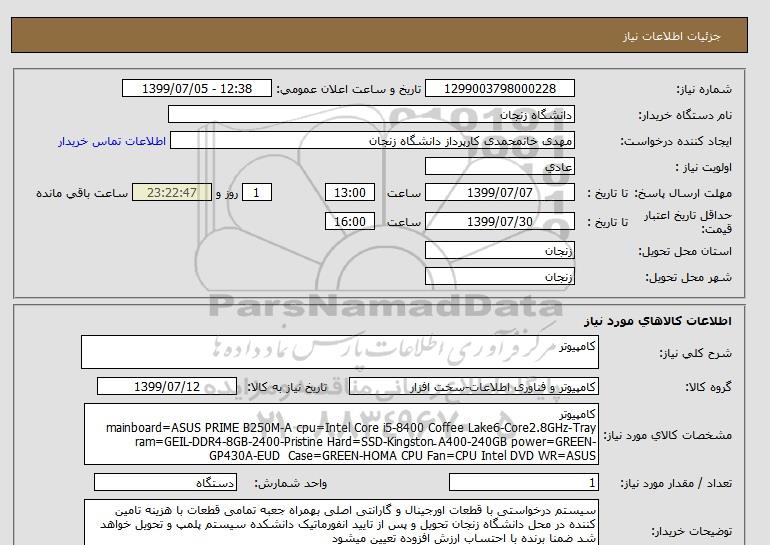This screenshot has width=770, height=545.
Task: Select the گروه کالا field سخت افزار
Action: point(473,387)
